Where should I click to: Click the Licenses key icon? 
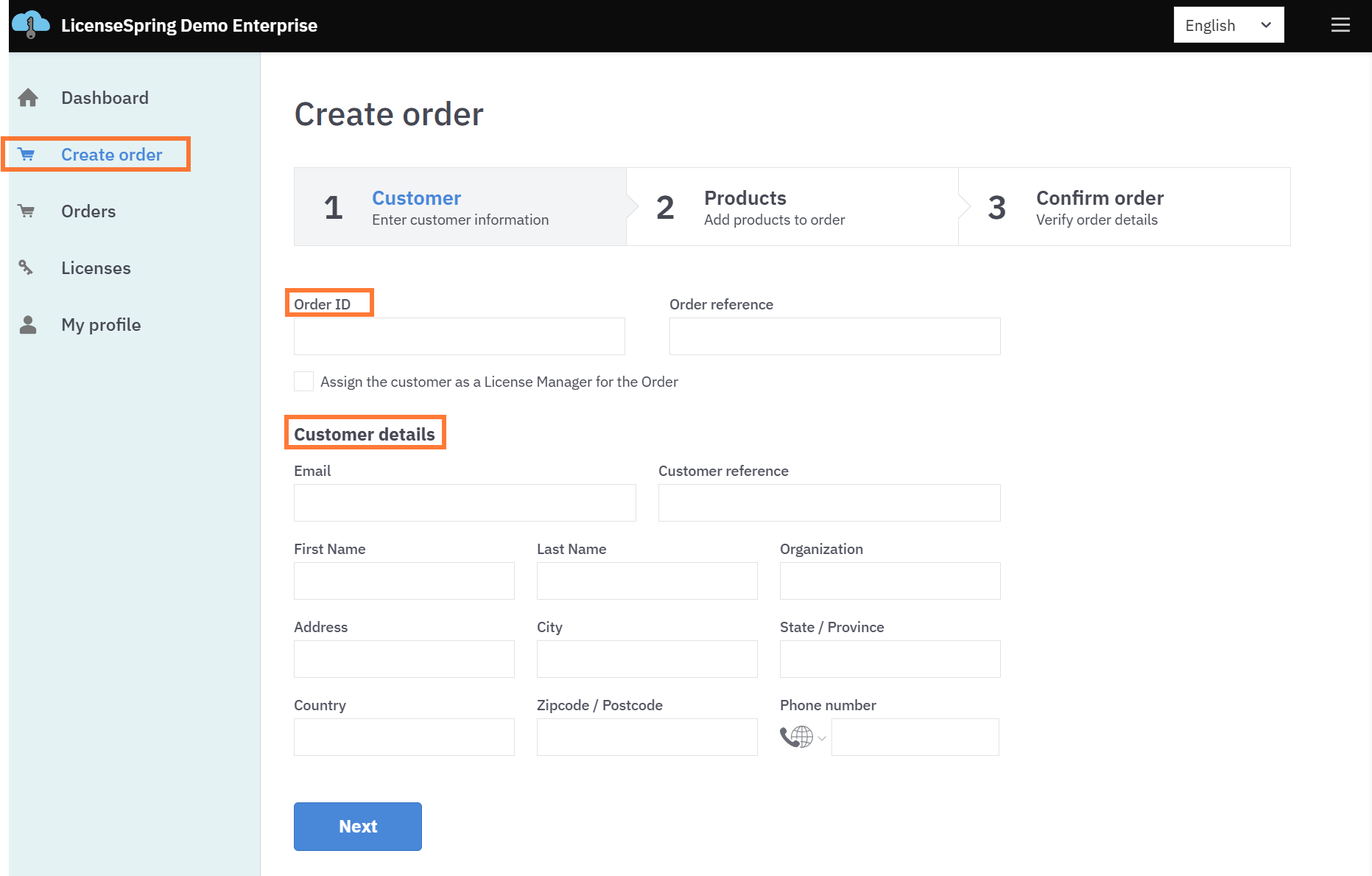(x=27, y=268)
